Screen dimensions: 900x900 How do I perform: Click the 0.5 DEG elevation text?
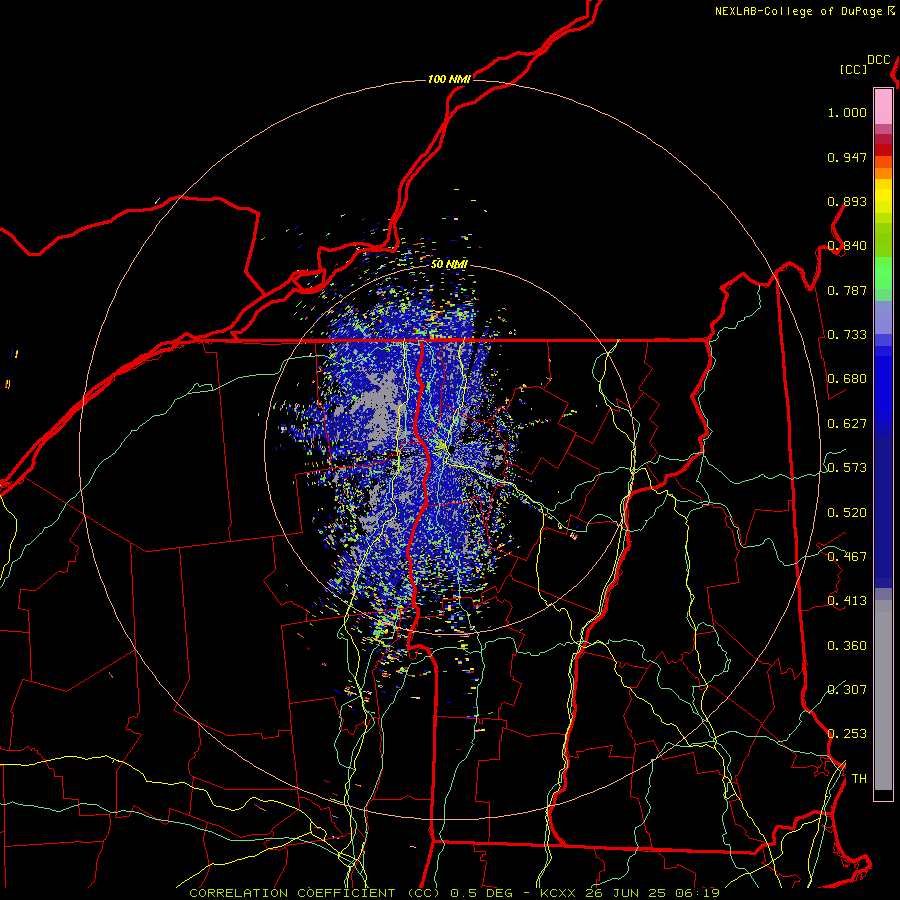pos(482,893)
